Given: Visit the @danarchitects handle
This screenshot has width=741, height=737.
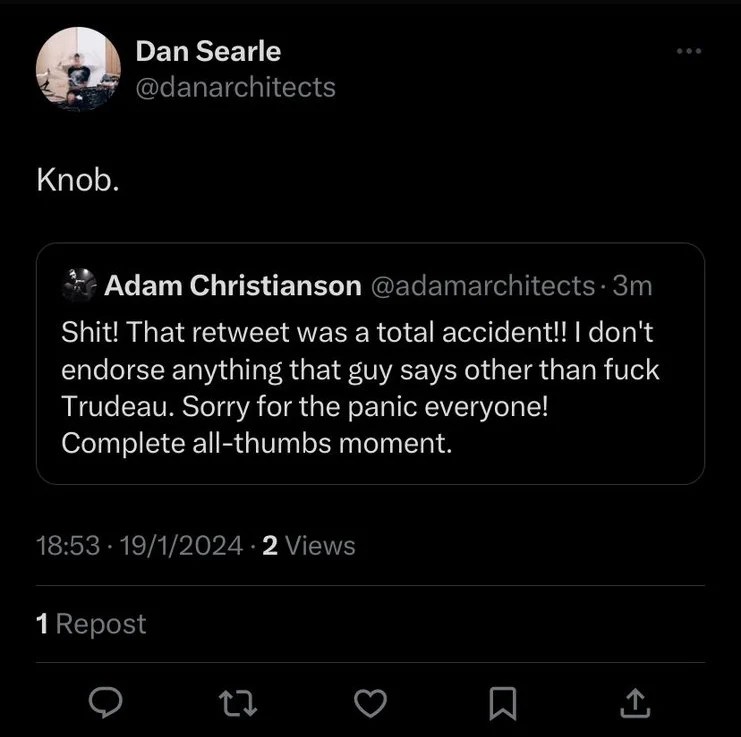Looking at the screenshot, I should pos(235,87).
